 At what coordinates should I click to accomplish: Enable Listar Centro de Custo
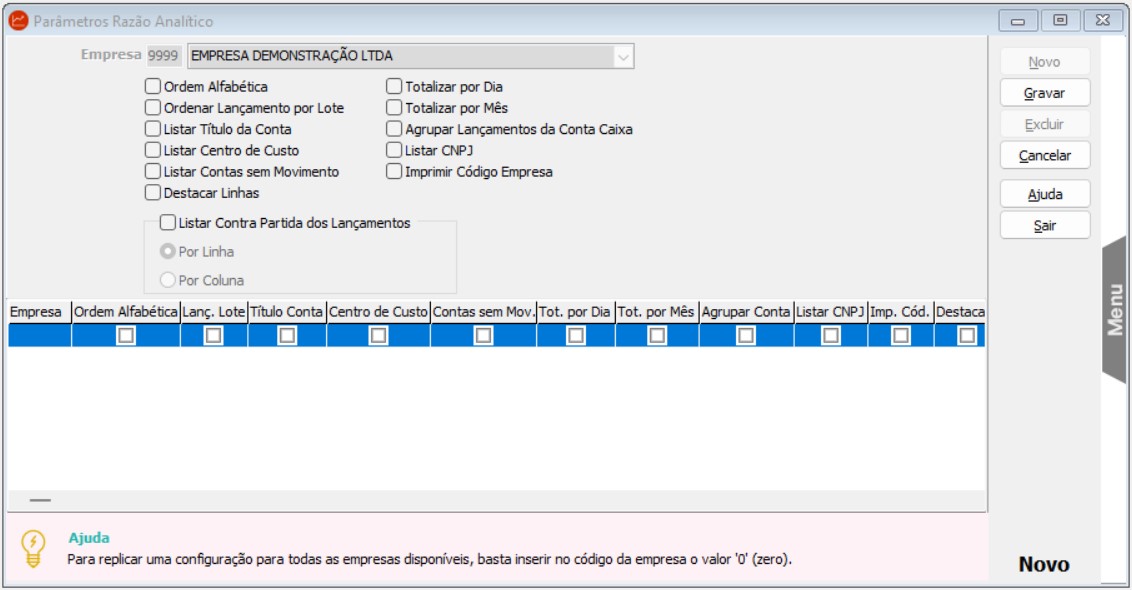152,150
